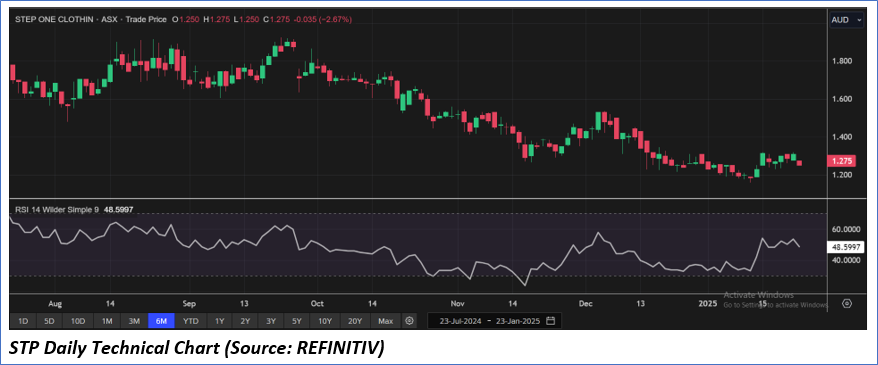The height and width of the screenshot is (365, 878).
Task: Click the Sep date axis label
Action: point(190,304)
